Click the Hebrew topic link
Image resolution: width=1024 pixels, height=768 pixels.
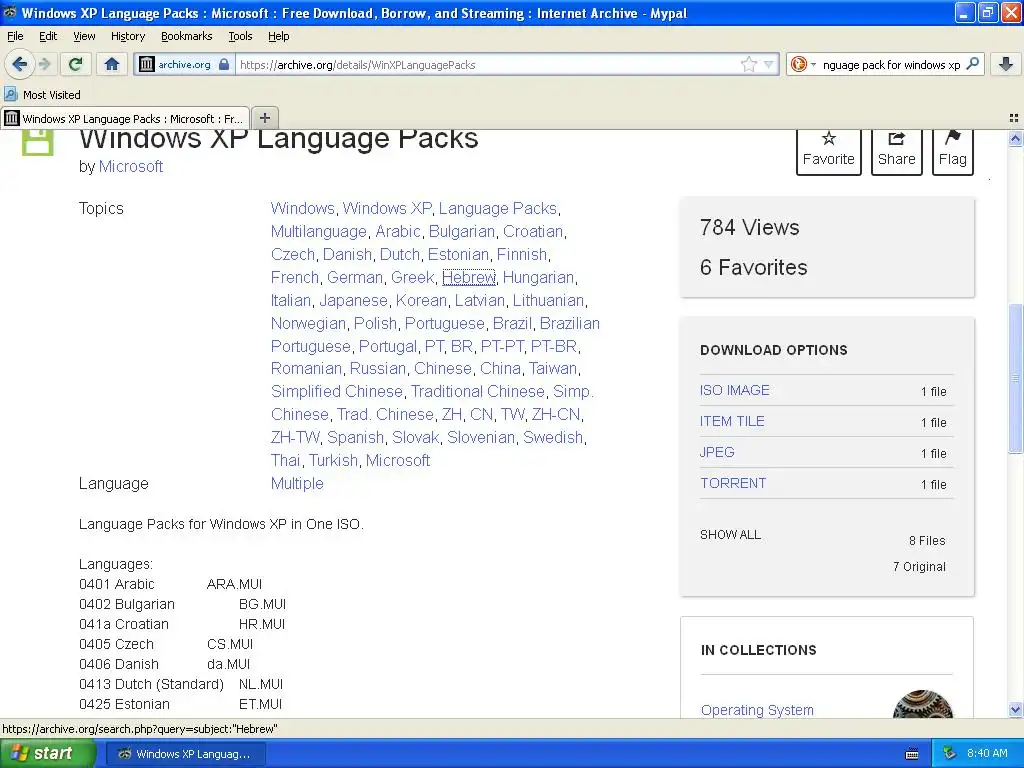(469, 278)
